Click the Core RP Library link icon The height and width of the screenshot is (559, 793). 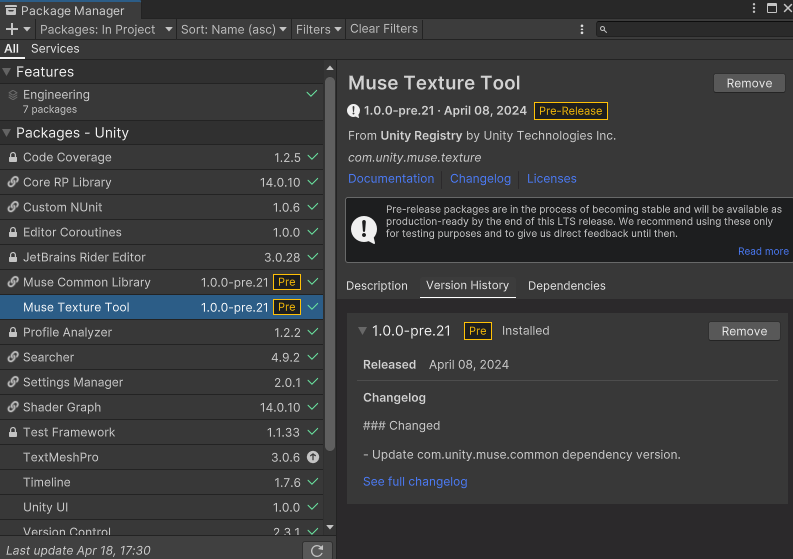13,182
